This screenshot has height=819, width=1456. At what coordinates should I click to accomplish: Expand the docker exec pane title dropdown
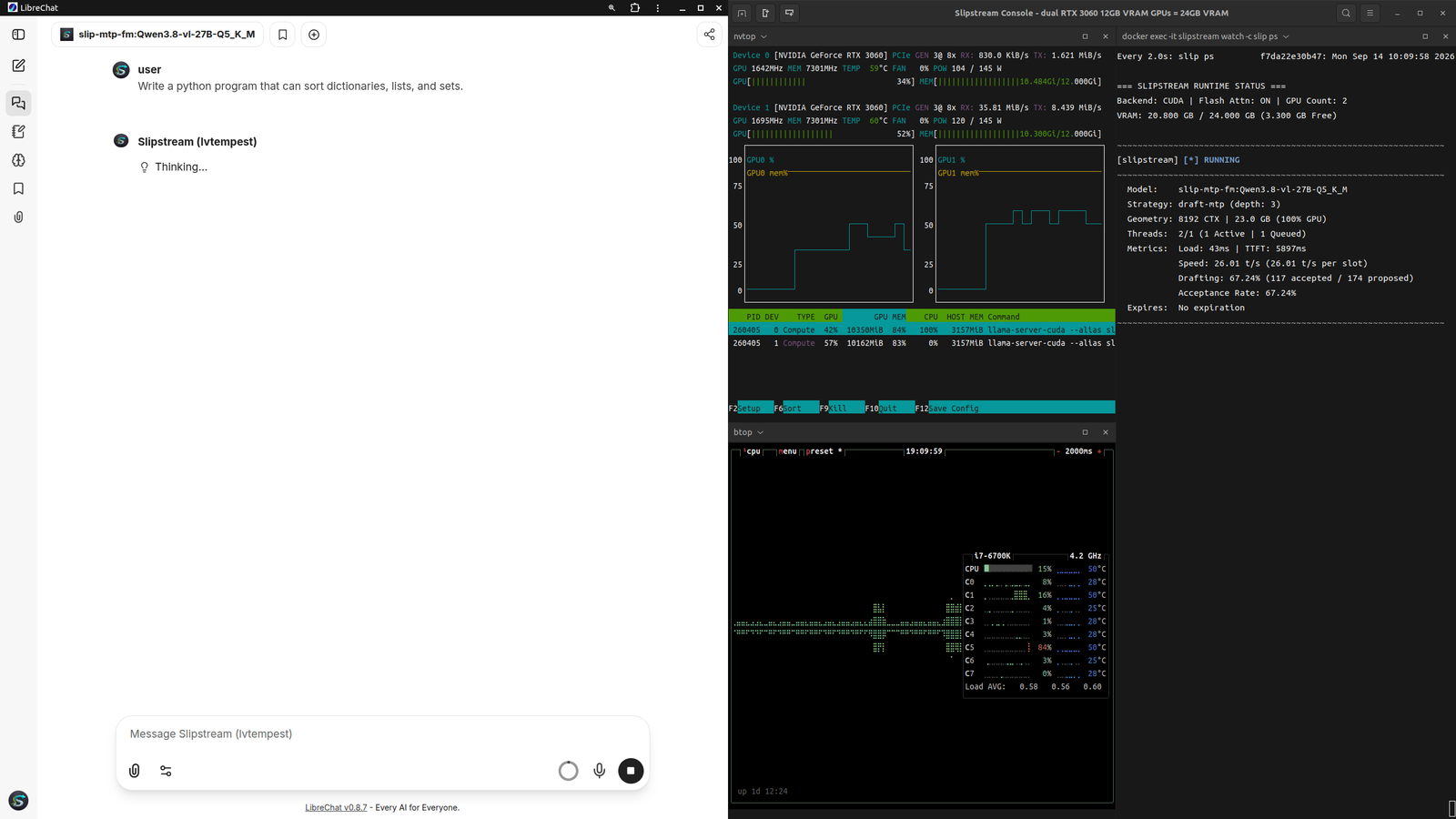tap(1286, 36)
